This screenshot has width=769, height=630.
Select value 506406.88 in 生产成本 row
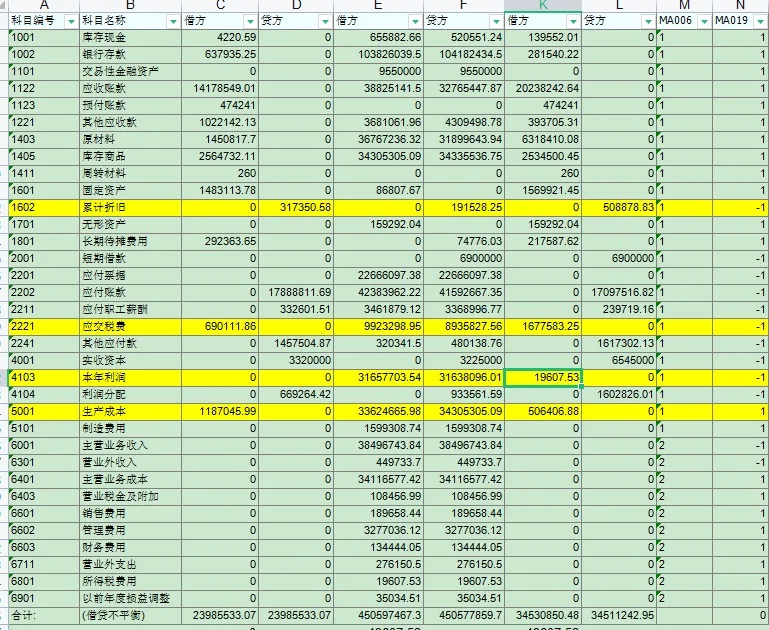coord(543,411)
